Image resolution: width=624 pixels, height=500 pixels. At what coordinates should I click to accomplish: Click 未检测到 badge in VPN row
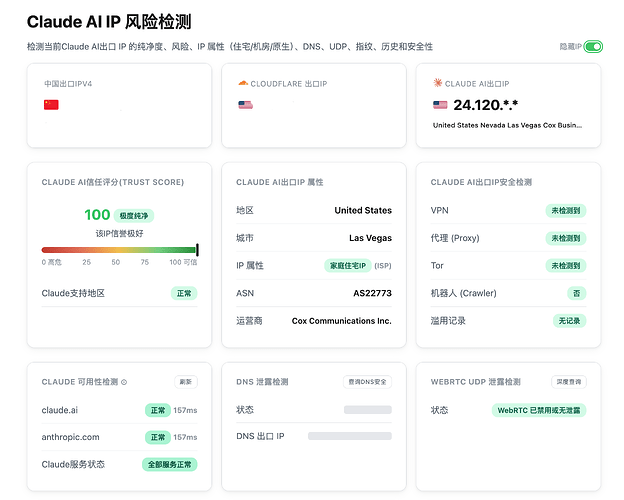click(566, 211)
